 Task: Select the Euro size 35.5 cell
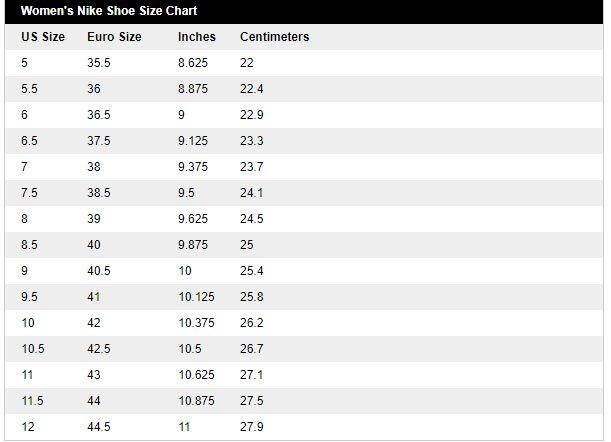click(x=99, y=63)
